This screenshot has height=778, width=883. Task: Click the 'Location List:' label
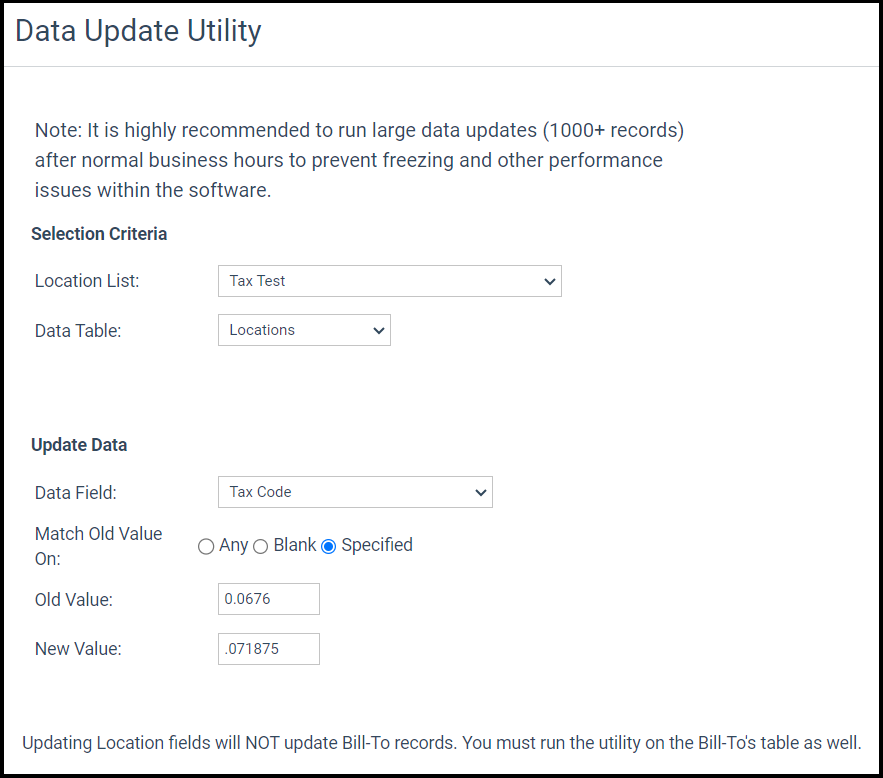pyautogui.click(x=87, y=281)
